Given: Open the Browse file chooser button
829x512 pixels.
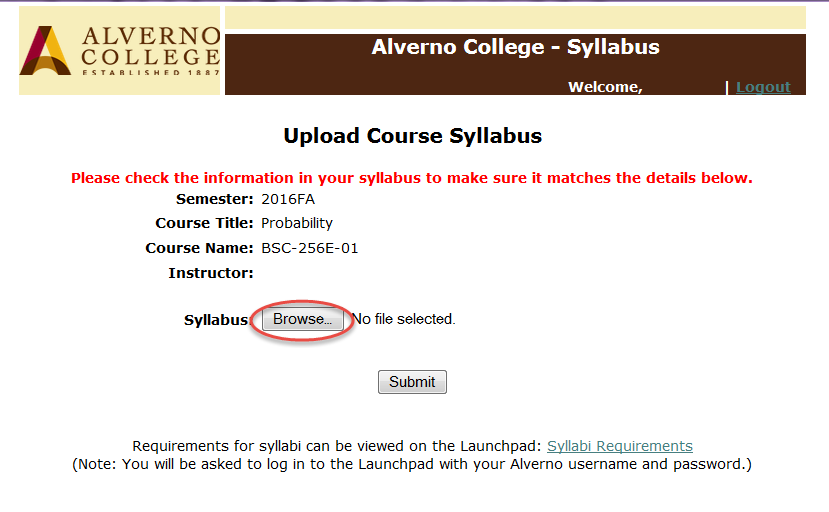Looking at the screenshot, I should (x=302, y=319).
